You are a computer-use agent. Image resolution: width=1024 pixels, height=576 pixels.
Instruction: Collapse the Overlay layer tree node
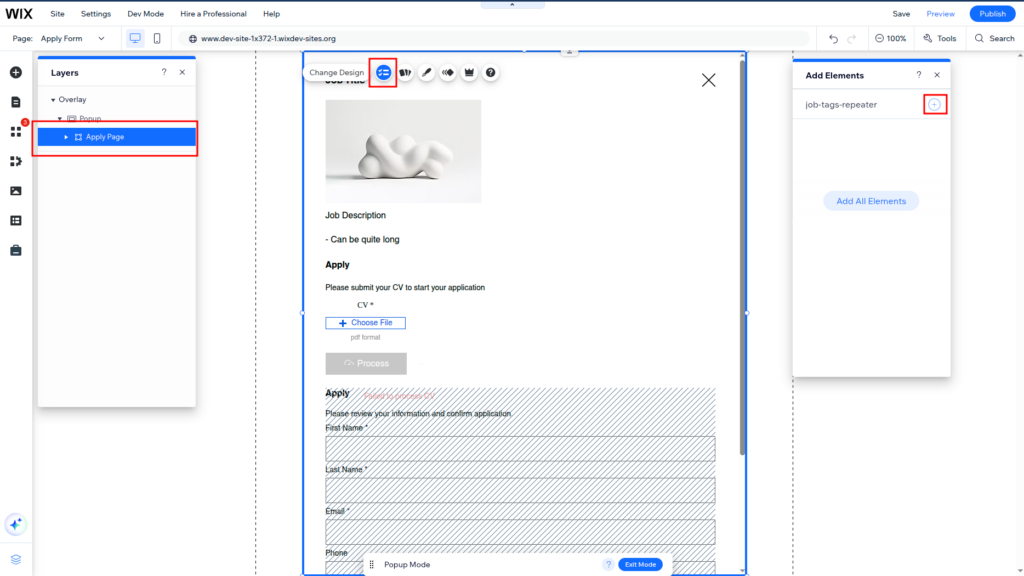point(52,100)
